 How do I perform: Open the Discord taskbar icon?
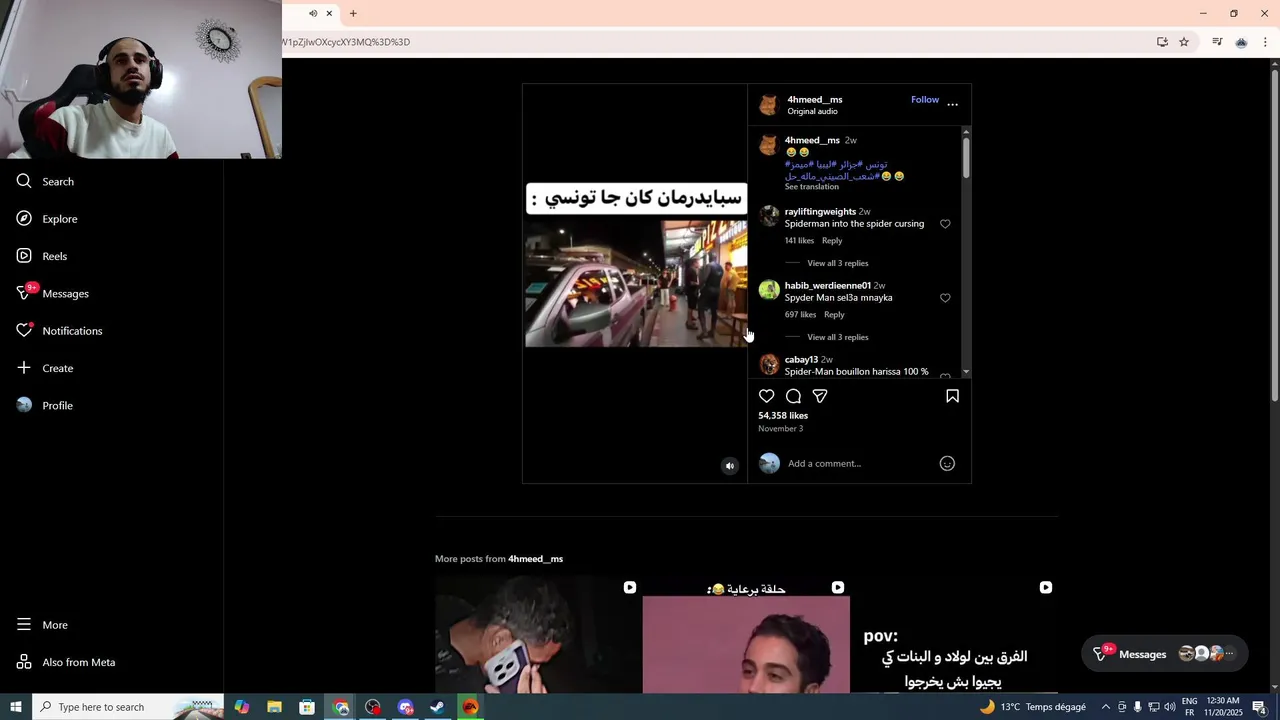click(x=405, y=707)
